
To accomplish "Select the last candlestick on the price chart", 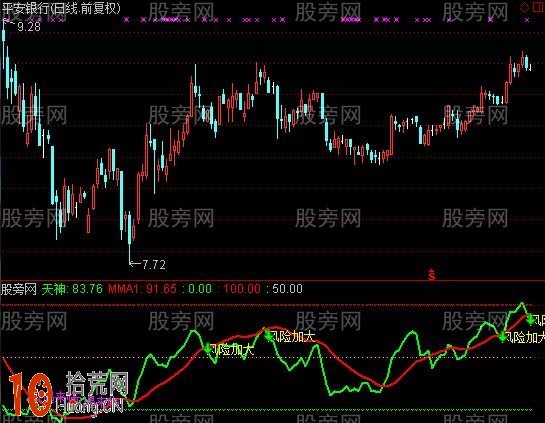I will 530,66.
